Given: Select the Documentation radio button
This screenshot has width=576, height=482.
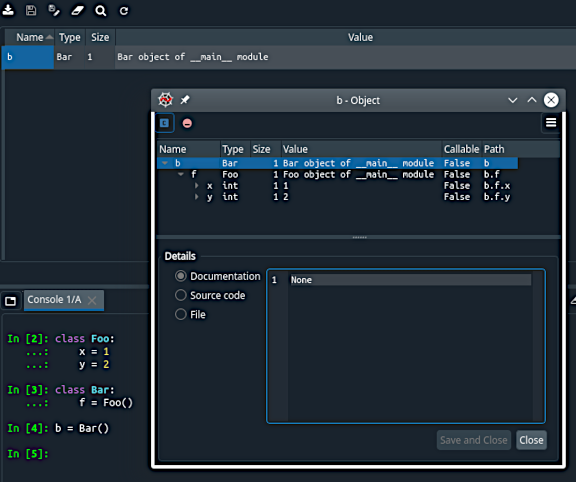Looking at the screenshot, I should pyautogui.click(x=180, y=276).
